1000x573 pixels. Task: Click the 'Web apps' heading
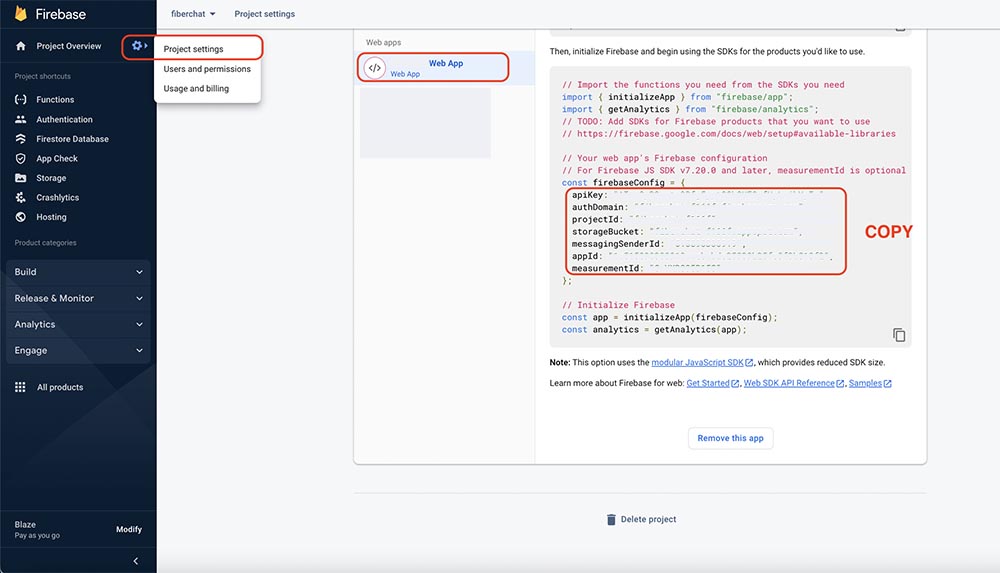coord(383,42)
